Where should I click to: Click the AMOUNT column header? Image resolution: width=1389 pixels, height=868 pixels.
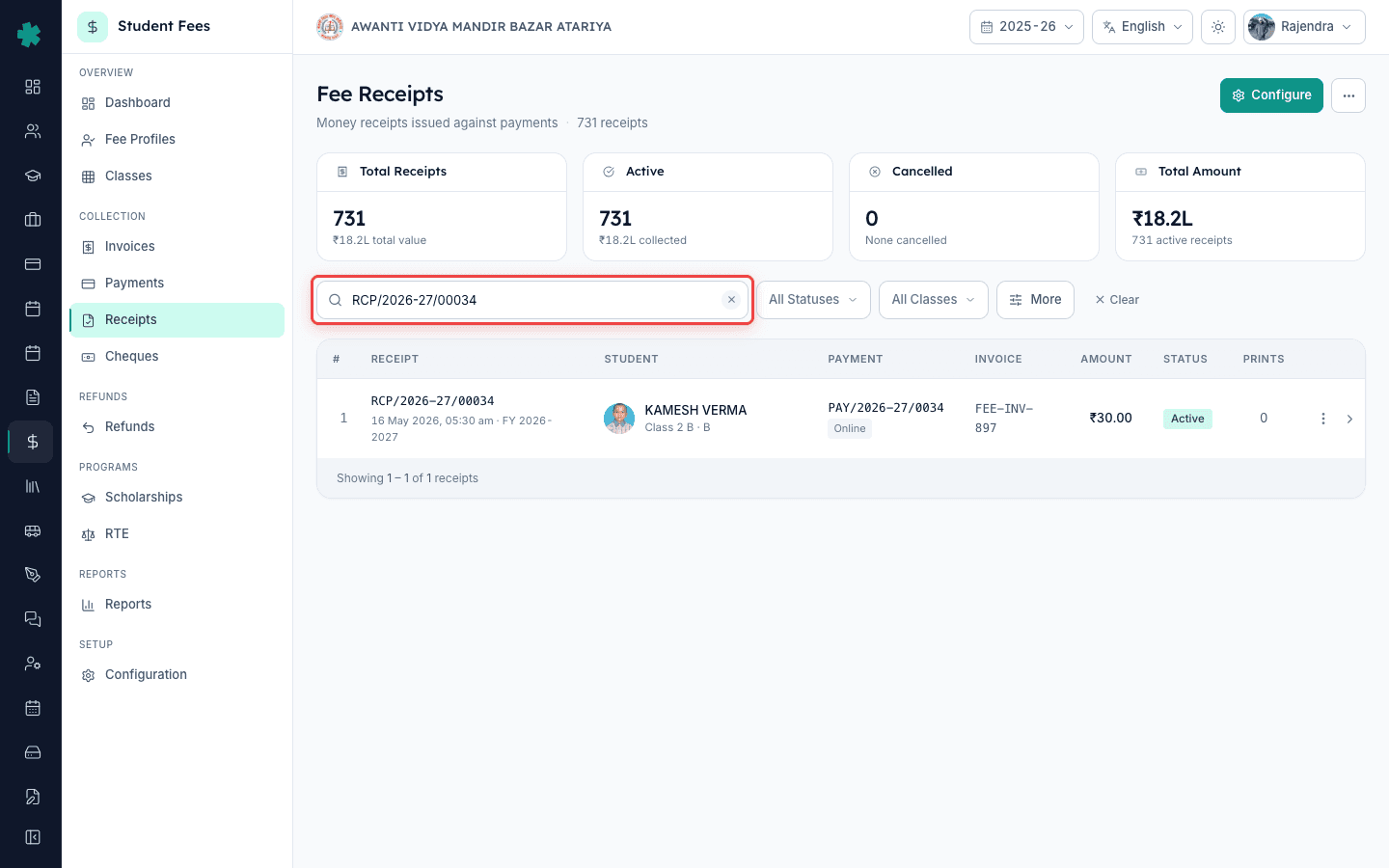tap(1105, 359)
